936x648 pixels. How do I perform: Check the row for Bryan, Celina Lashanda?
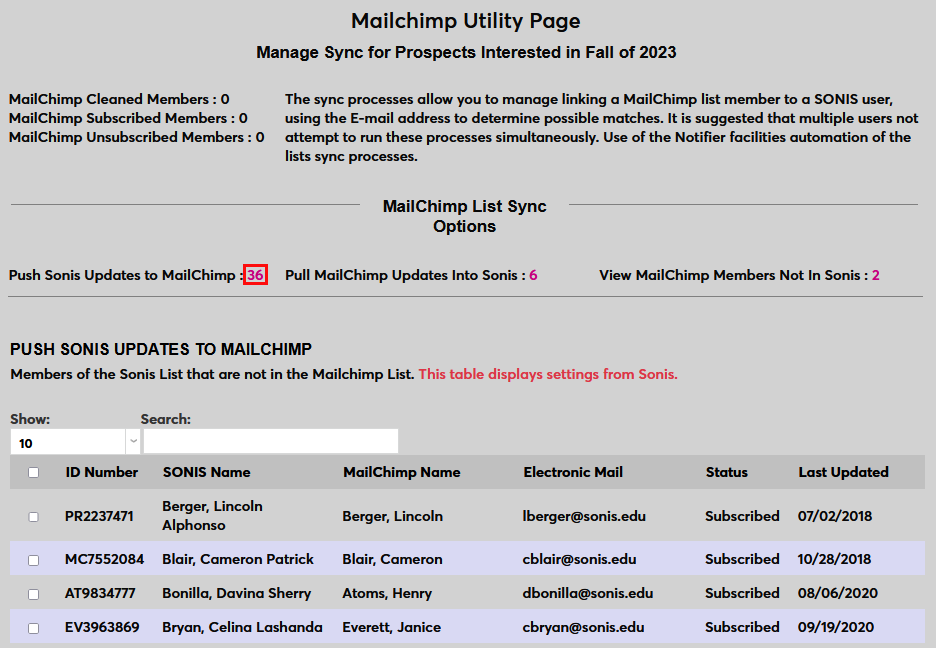point(33,627)
